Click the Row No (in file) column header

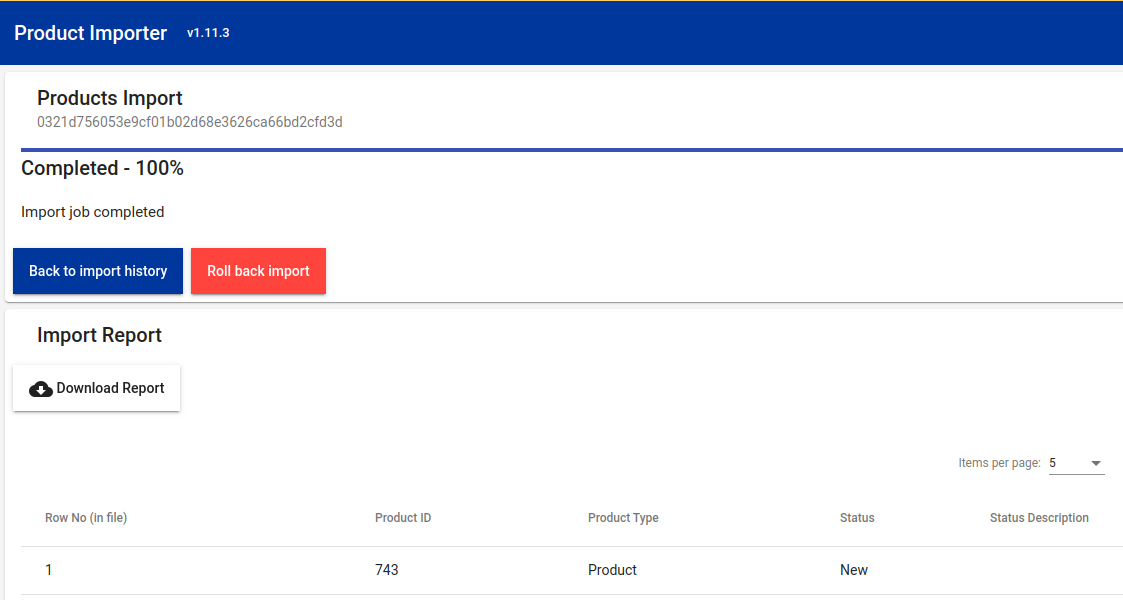point(86,518)
